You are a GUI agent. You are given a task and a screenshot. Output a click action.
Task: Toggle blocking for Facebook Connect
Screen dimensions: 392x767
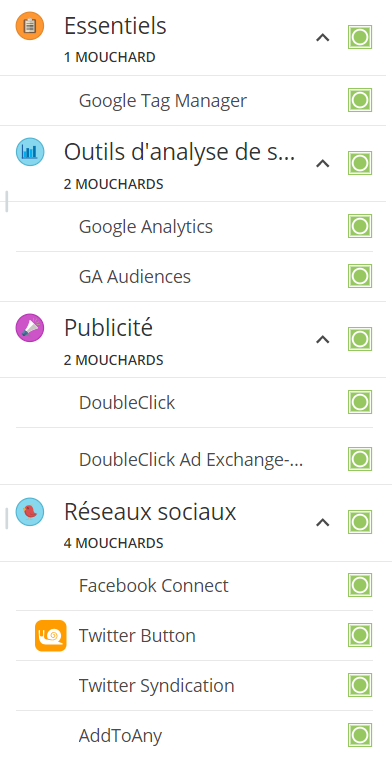pyautogui.click(x=360, y=585)
